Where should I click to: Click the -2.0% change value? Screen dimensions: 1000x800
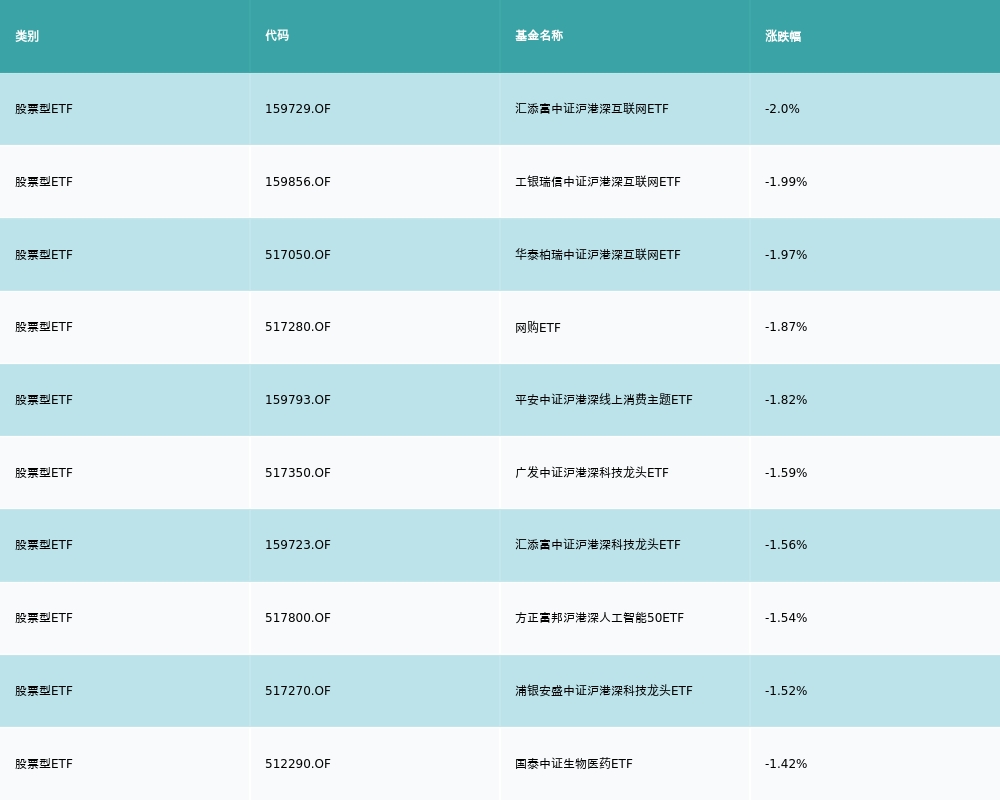pos(782,109)
